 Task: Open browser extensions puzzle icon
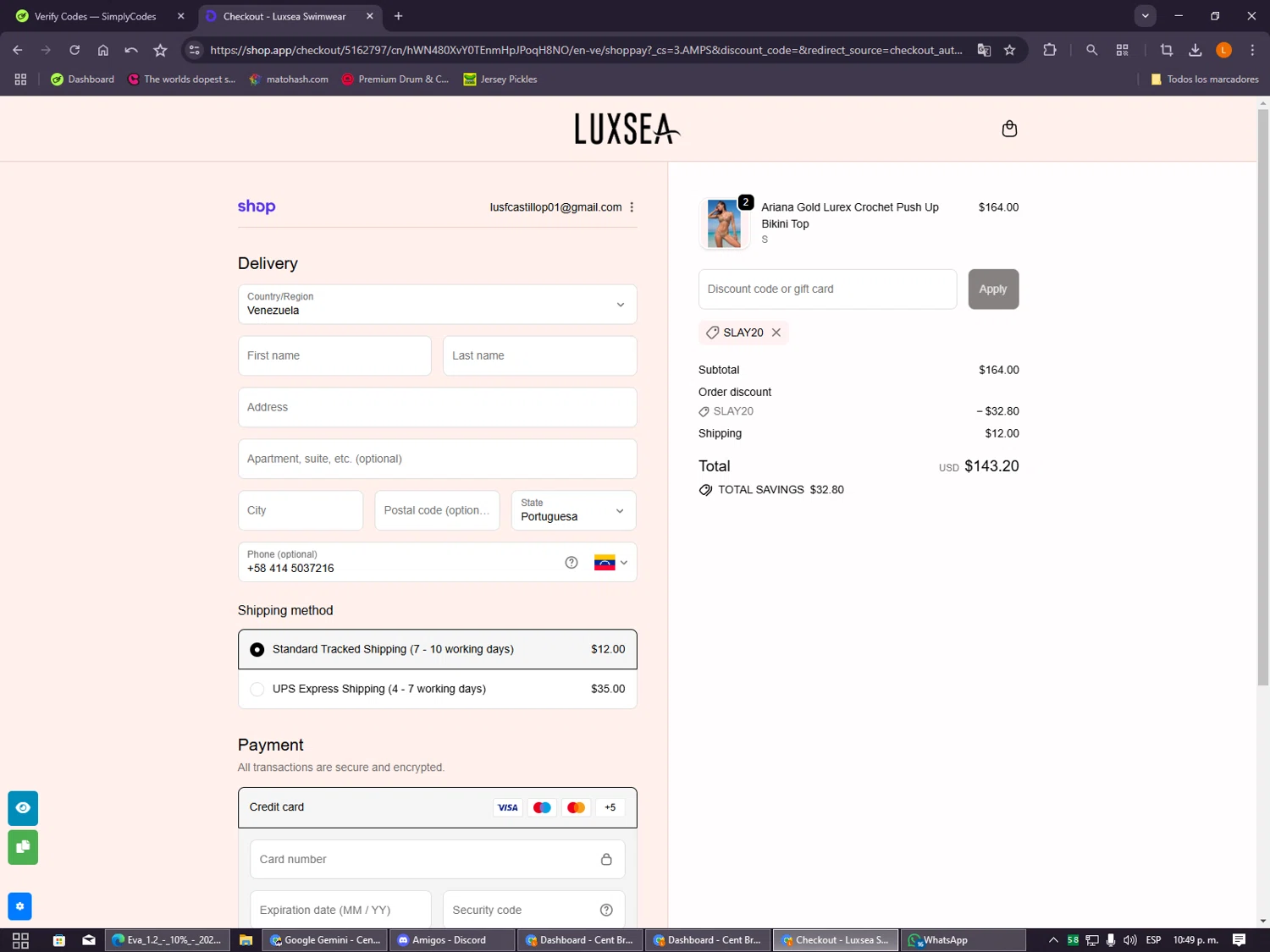click(x=1050, y=50)
